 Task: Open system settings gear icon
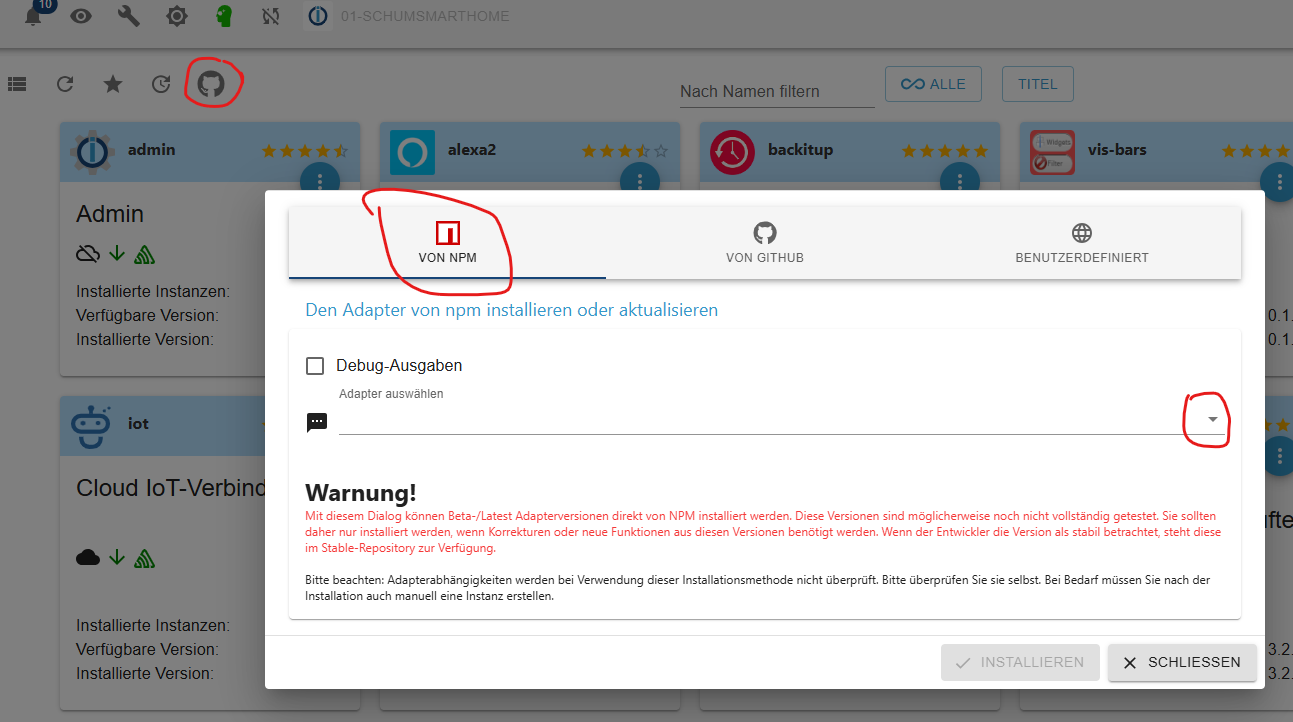177,16
